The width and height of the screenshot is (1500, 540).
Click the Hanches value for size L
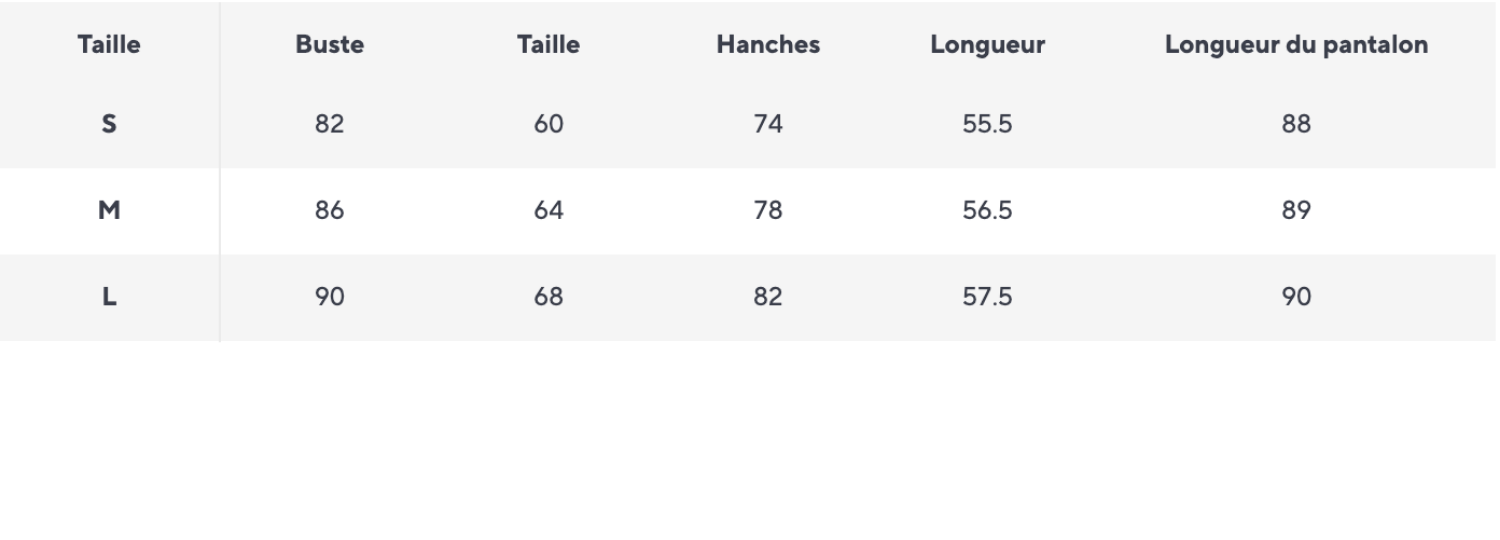pos(768,297)
